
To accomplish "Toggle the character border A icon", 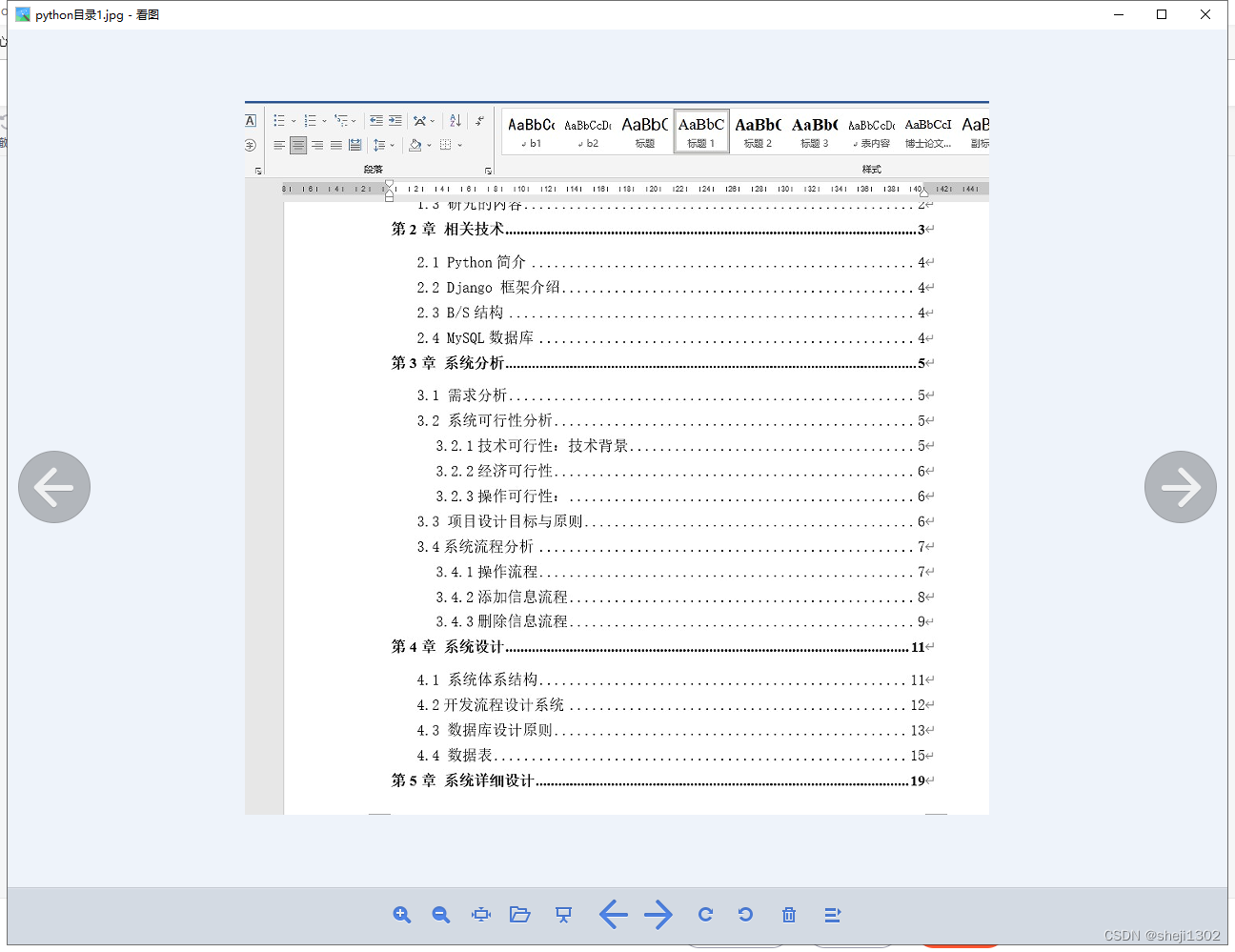I will tap(251, 120).
